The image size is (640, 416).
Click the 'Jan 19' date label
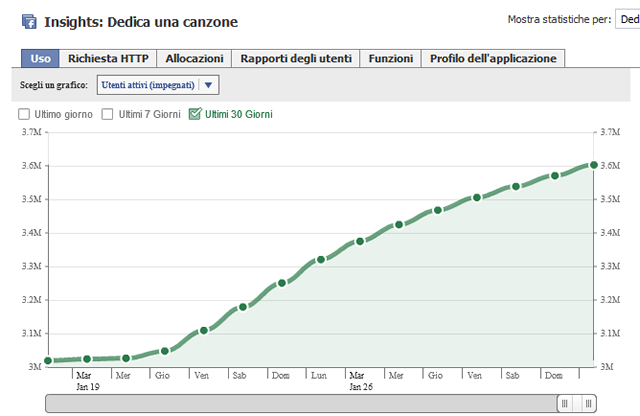point(88,387)
